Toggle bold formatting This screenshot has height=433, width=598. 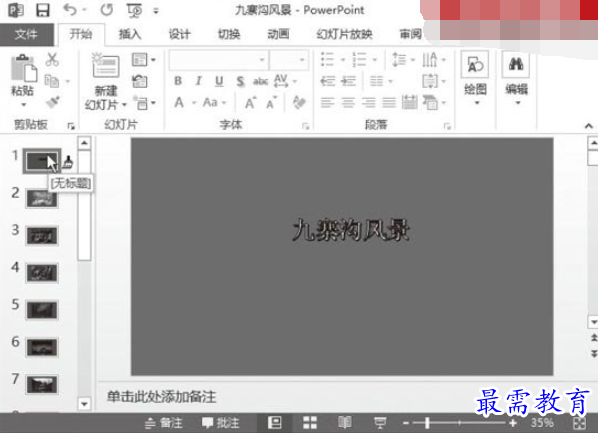[178, 81]
